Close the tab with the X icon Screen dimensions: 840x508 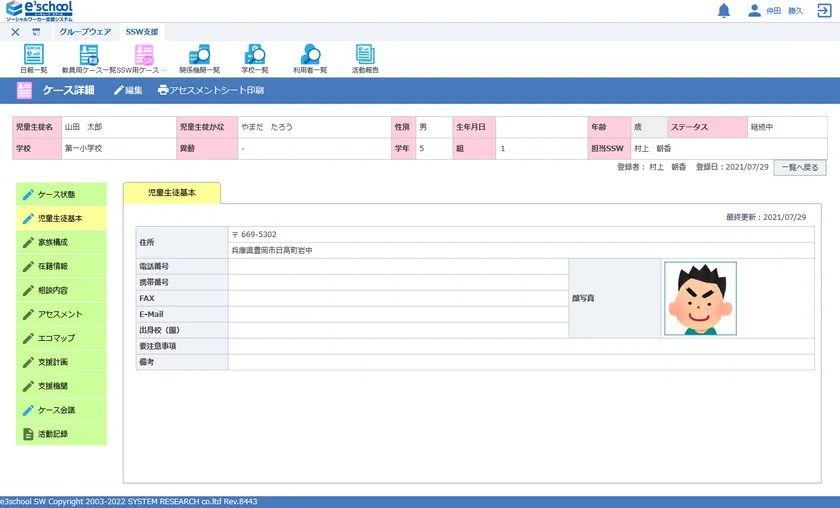point(16,32)
